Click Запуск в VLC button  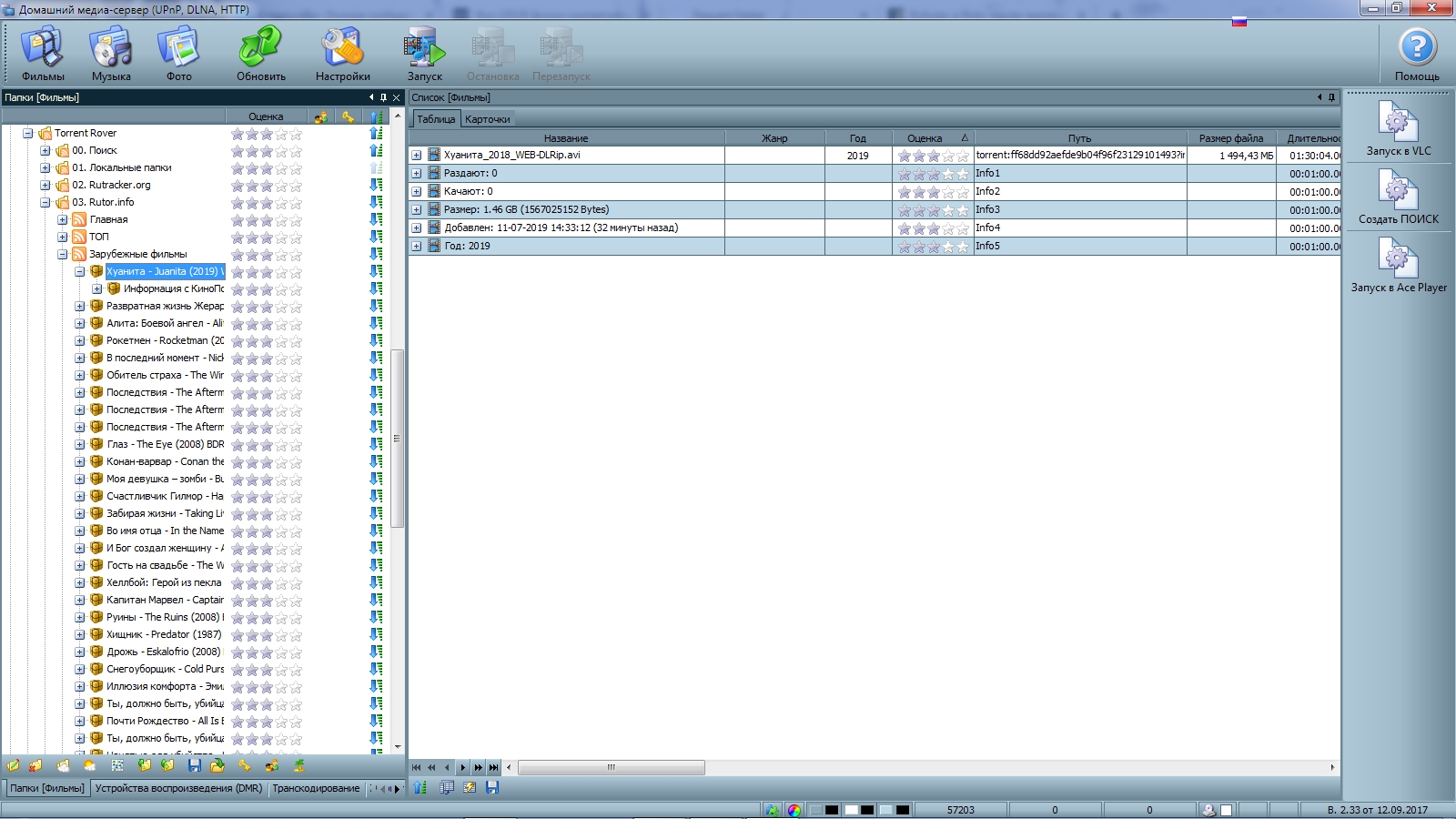(x=1398, y=129)
